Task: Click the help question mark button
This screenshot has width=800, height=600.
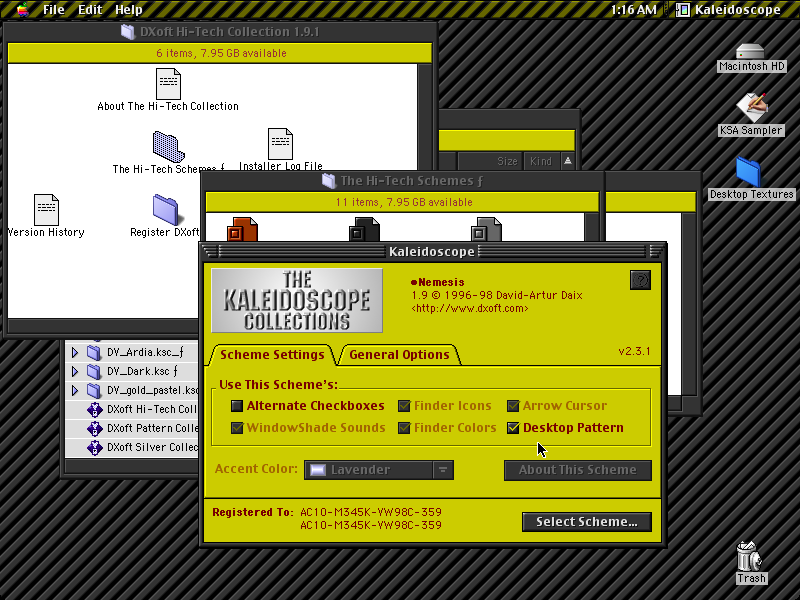Action: click(x=640, y=280)
